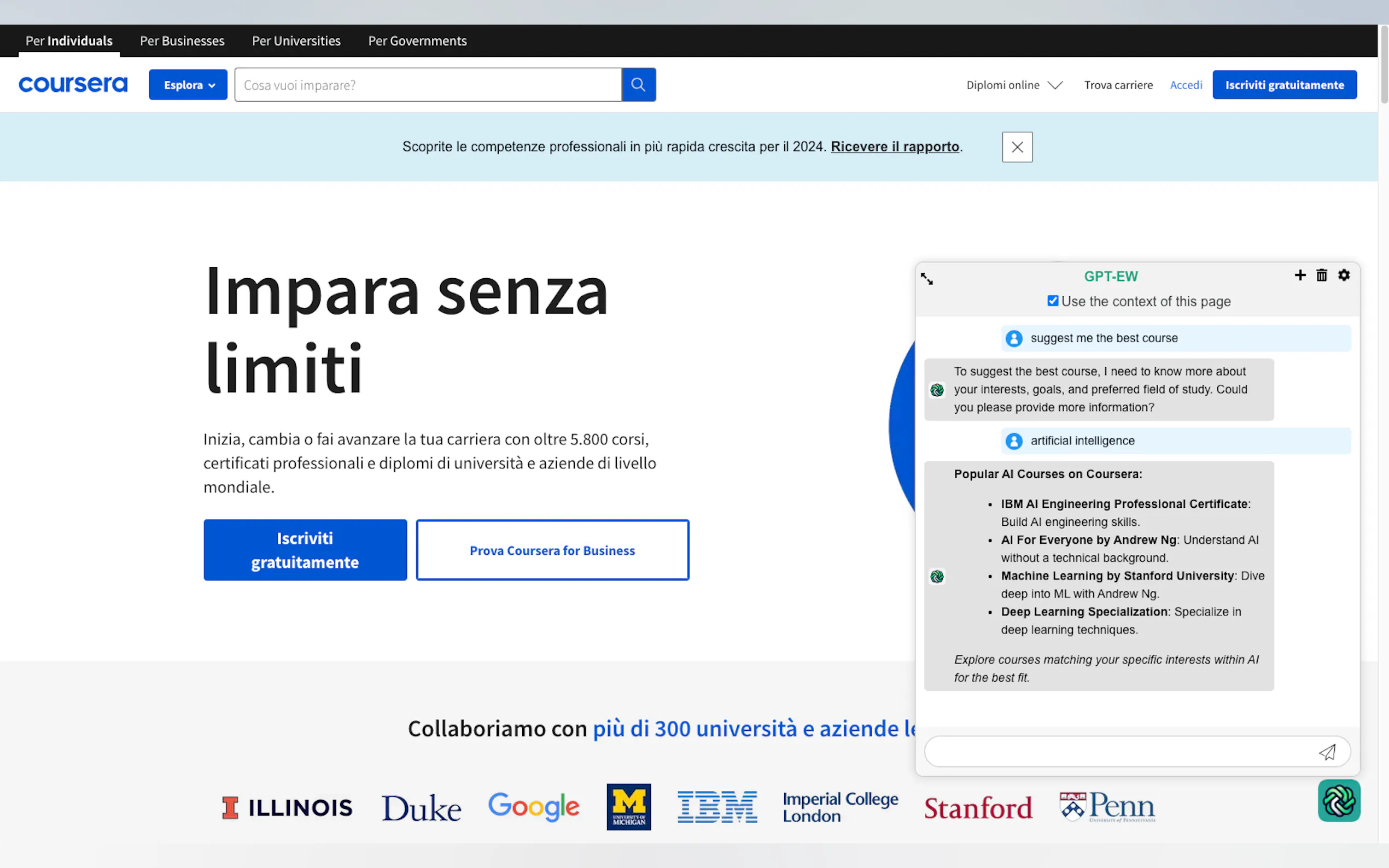Switch to Per Businesses tab
The width and height of the screenshot is (1389, 868).
[x=182, y=41]
